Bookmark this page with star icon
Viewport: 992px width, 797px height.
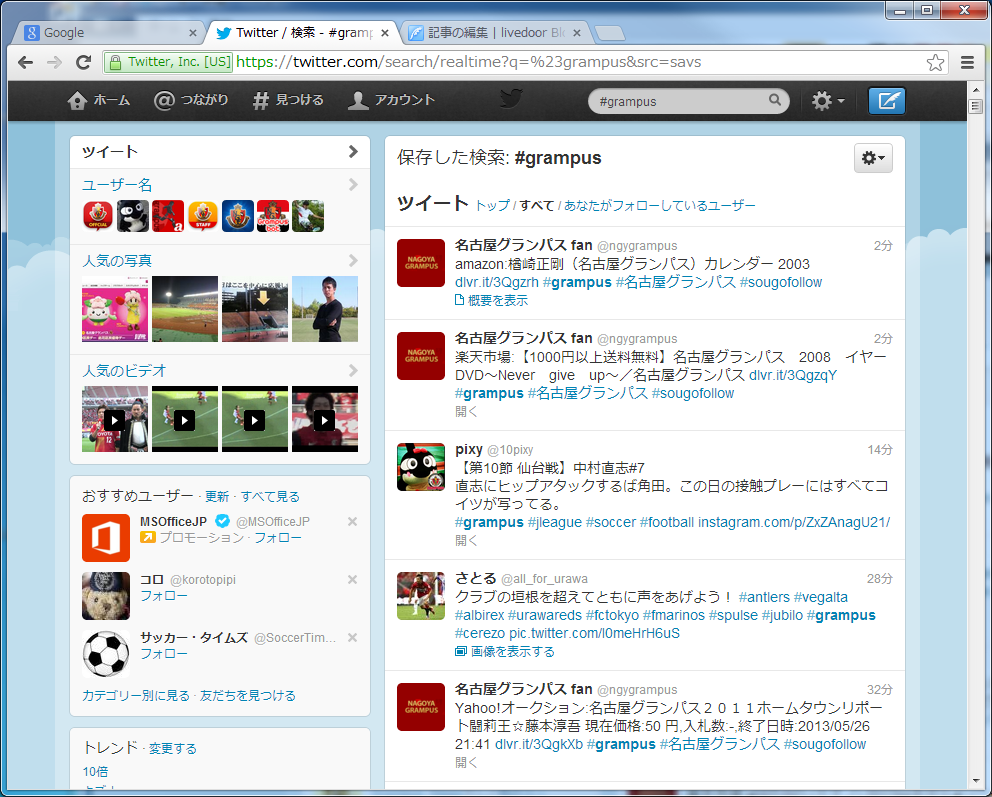tap(935, 62)
